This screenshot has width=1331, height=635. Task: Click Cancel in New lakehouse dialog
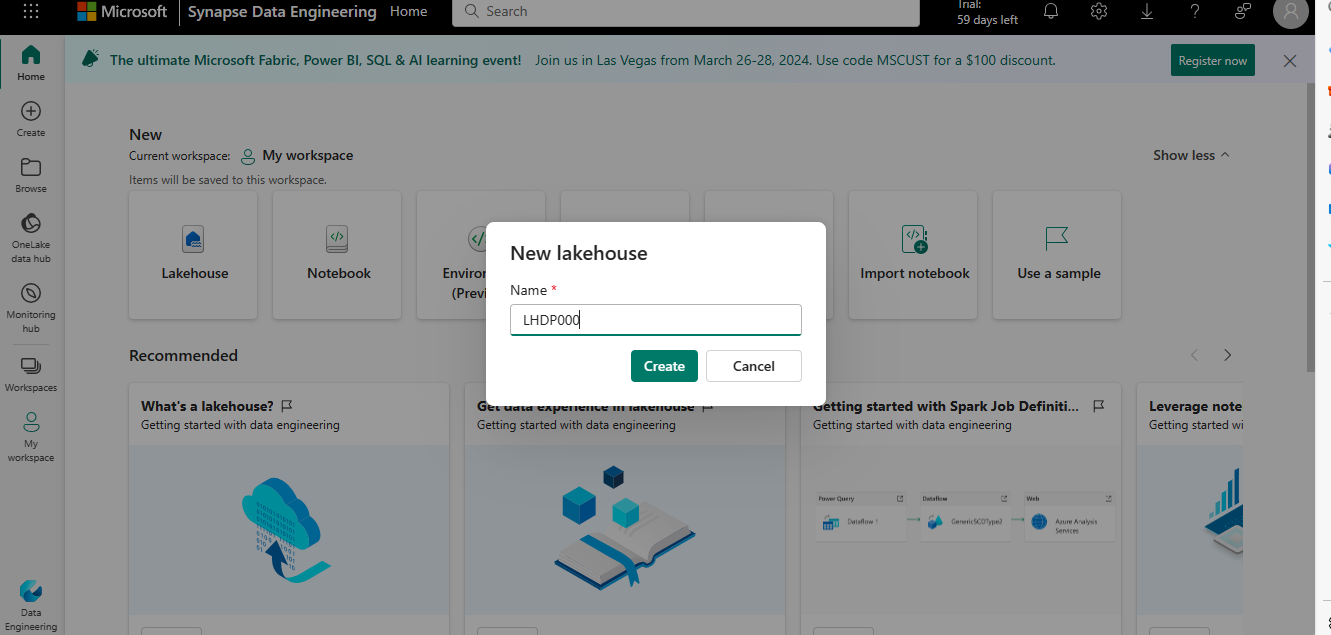(x=754, y=366)
